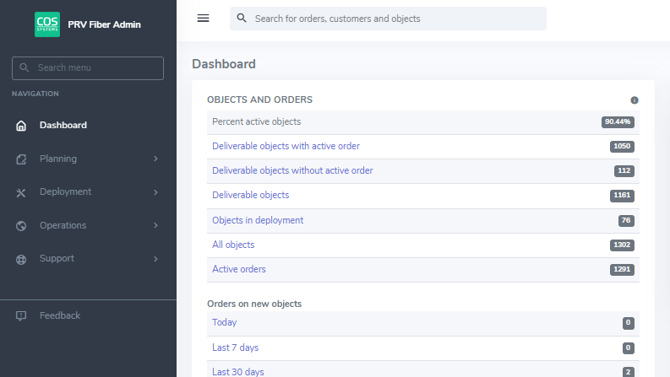The image size is (670, 377).
Task: Open Dashboard in navigation
Action: pos(63,125)
